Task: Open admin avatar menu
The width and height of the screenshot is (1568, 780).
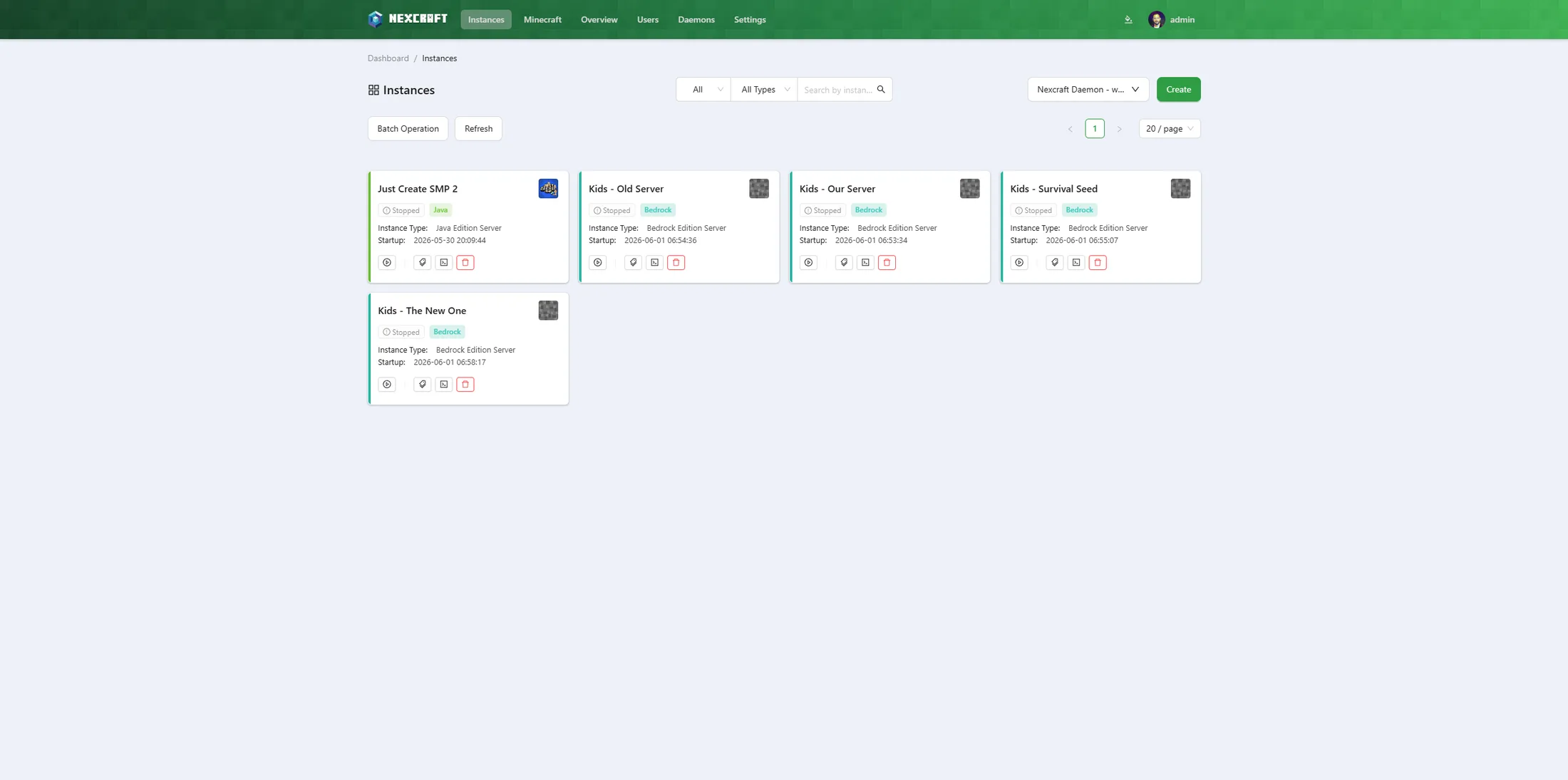Action: coord(1157,19)
